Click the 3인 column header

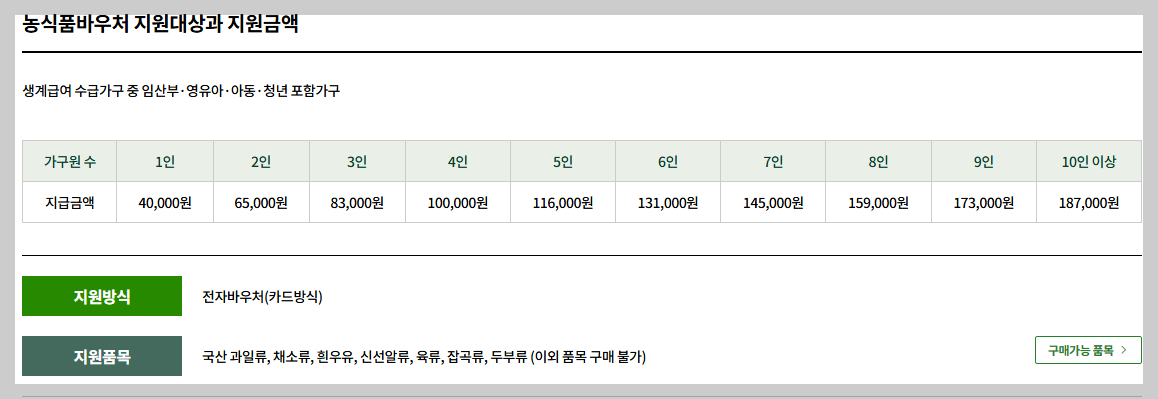tap(357, 161)
